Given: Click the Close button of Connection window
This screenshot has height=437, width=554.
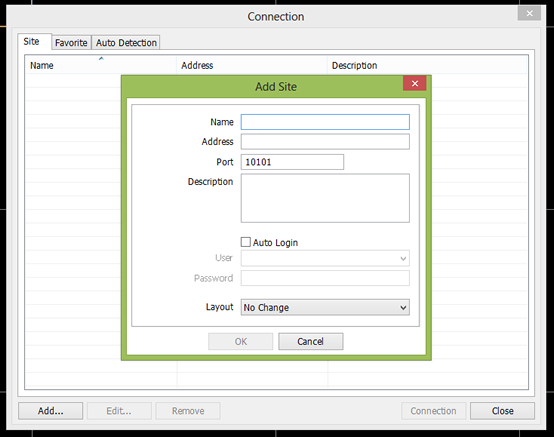Looking at the screenshot, I should (502, 411).
